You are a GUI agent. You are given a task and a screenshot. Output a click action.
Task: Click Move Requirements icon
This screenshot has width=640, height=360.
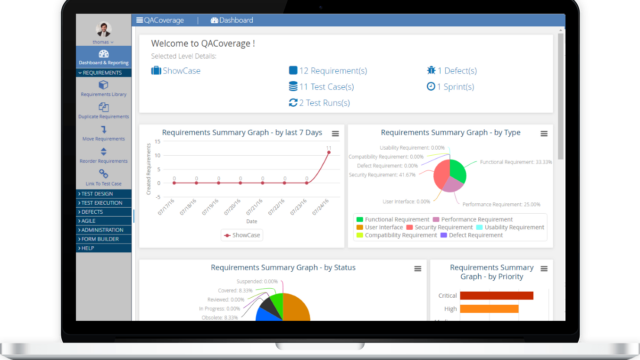pos(104,129)
